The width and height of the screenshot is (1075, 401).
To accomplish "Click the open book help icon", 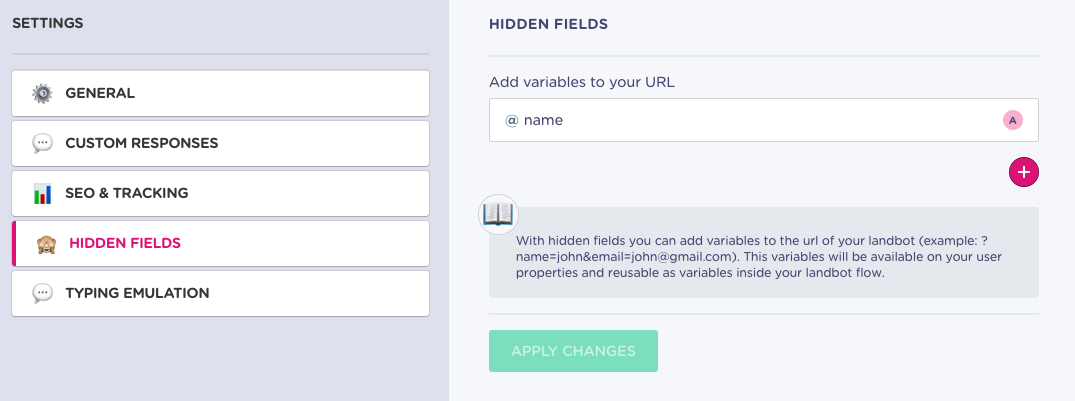I will tap(498, 215).
